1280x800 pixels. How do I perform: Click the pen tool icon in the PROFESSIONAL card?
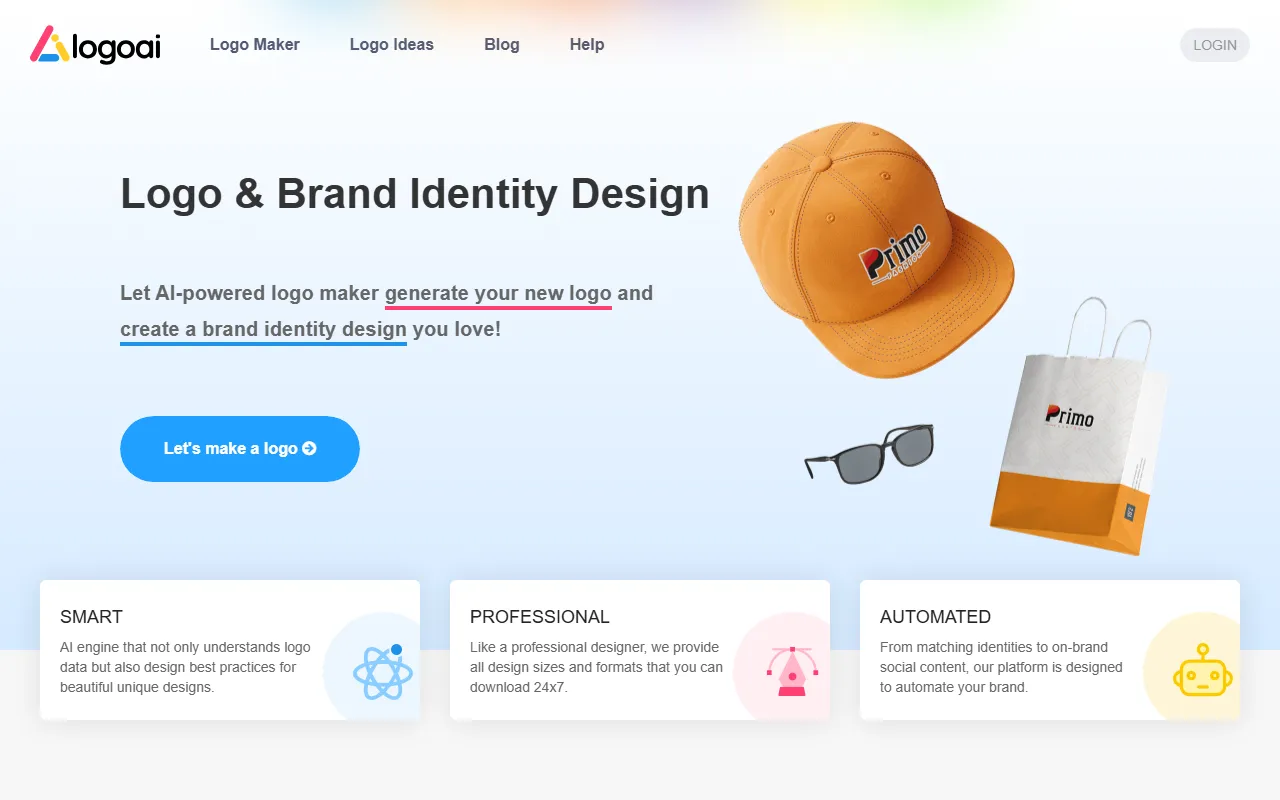[792, 671]
